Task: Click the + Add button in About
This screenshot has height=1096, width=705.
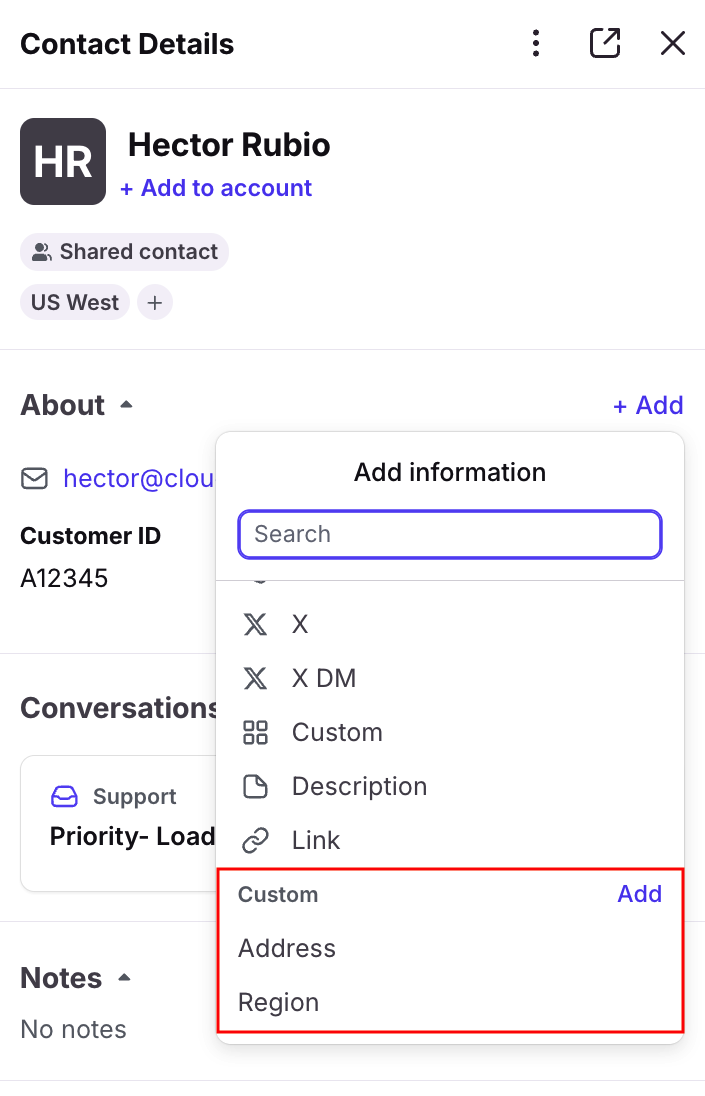Action: pyautogui.click(x=648, y=405)
